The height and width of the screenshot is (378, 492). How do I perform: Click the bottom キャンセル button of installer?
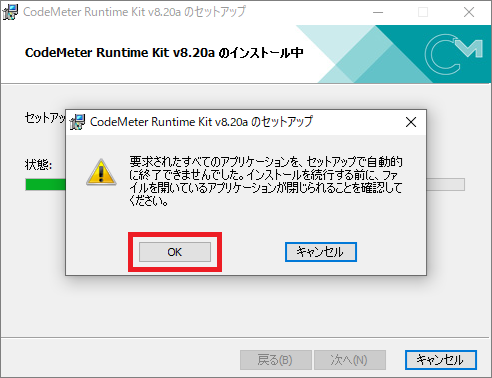pos(441,360)
